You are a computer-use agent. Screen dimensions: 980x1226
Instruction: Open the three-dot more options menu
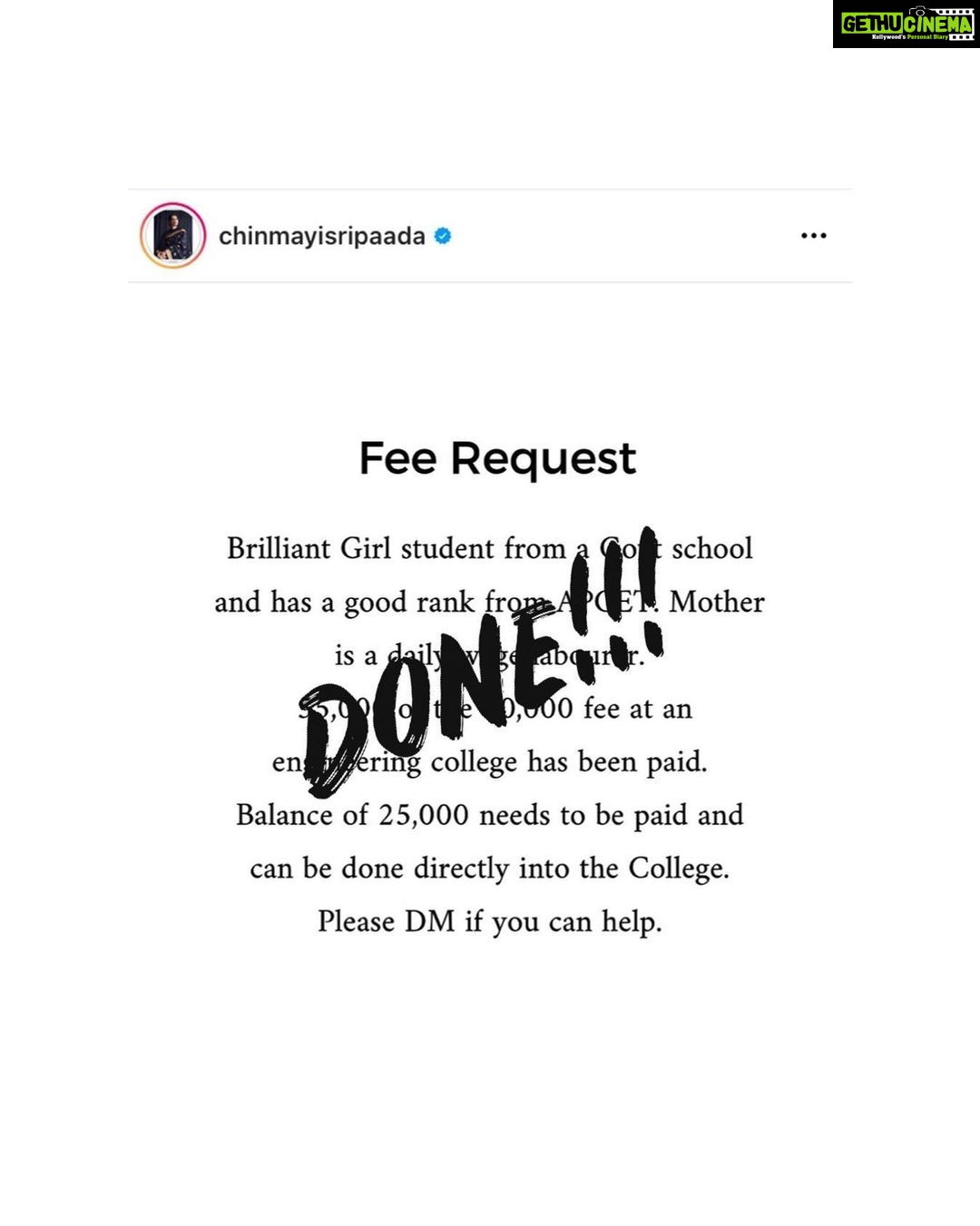point(813,236)
